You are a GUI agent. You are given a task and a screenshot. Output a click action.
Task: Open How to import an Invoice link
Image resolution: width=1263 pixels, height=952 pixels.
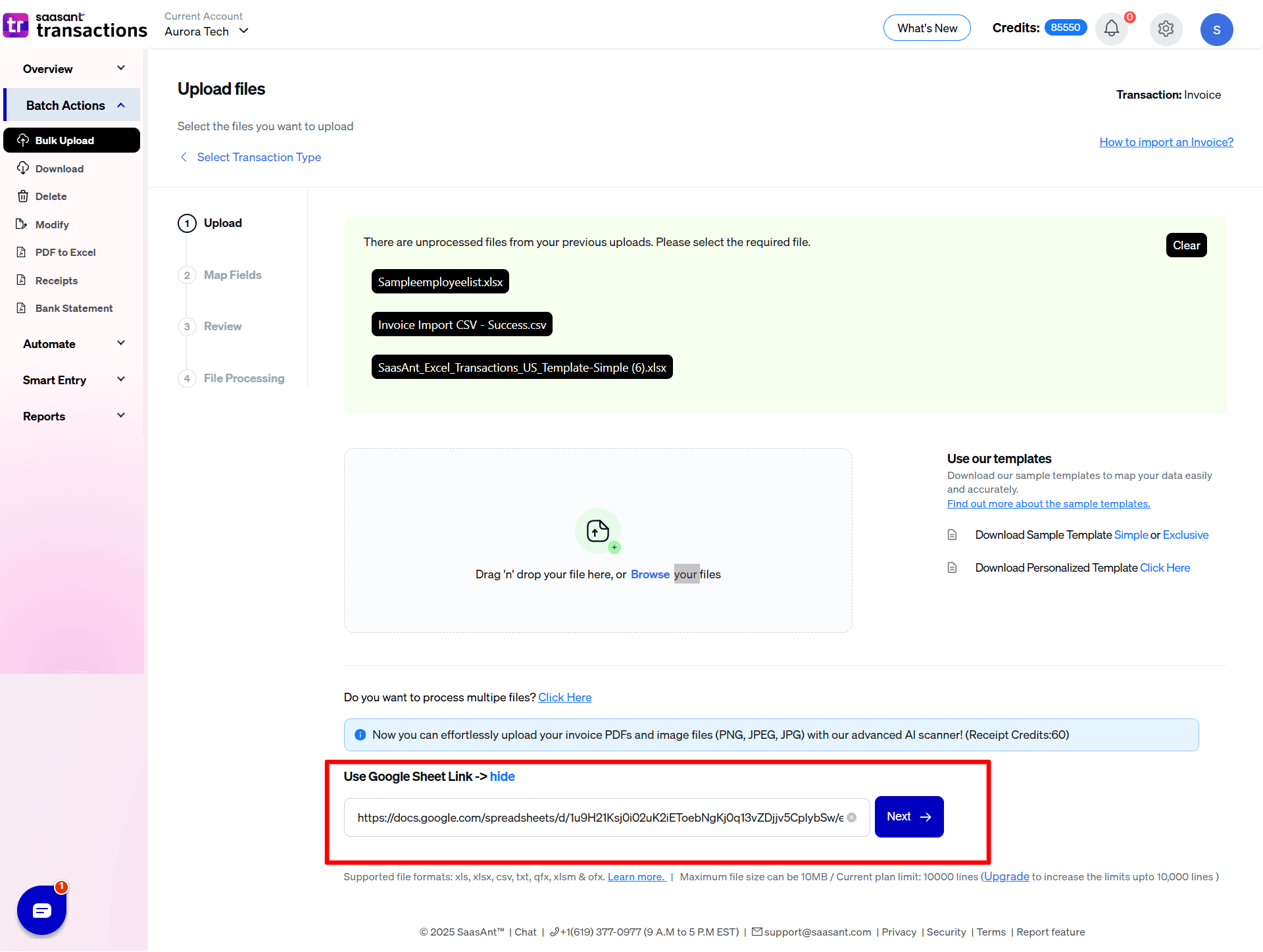(x=1166, y=141)
